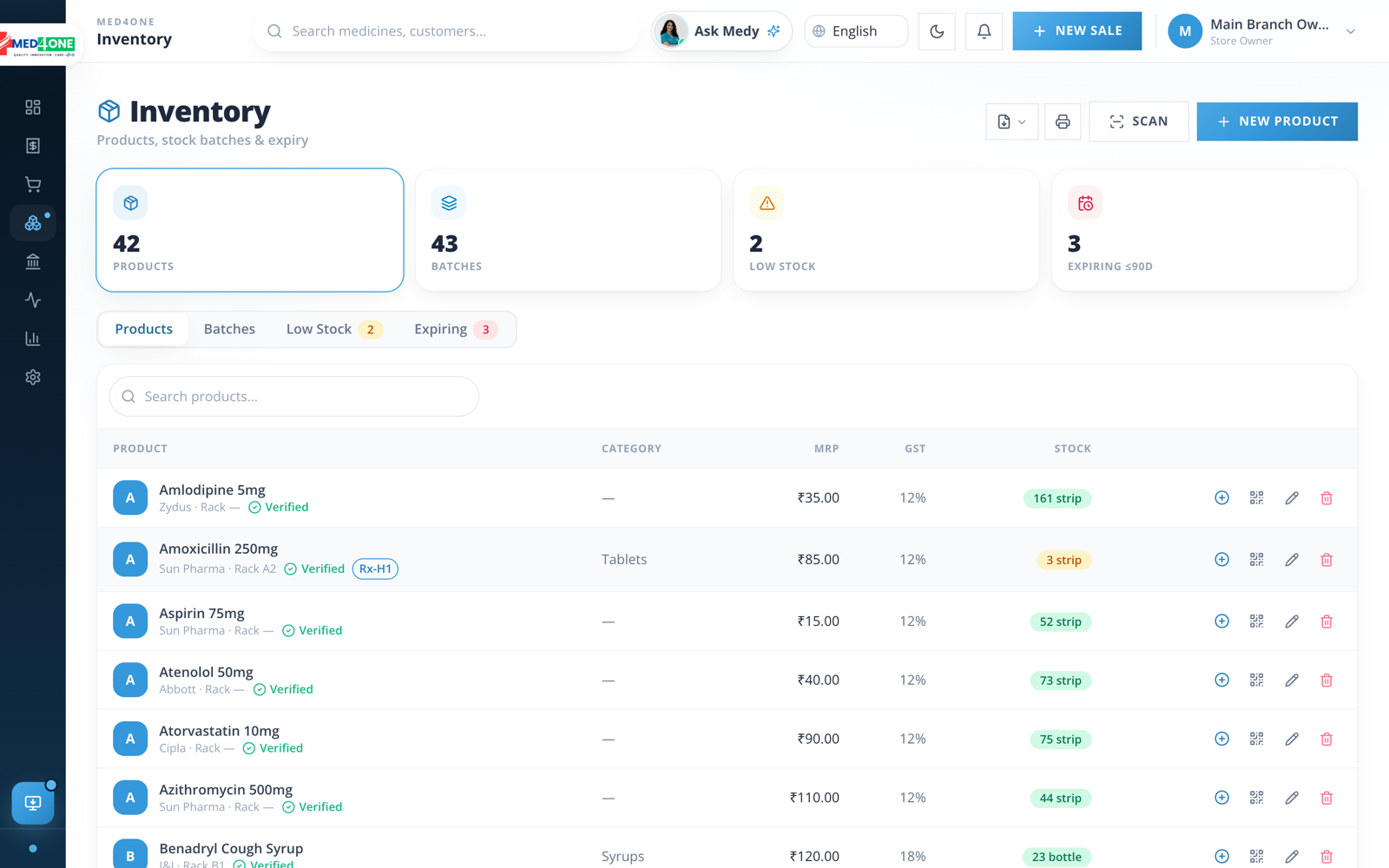Edit the Amlodipine 5mg product
1389x868 pixels.
point(1292,497)
